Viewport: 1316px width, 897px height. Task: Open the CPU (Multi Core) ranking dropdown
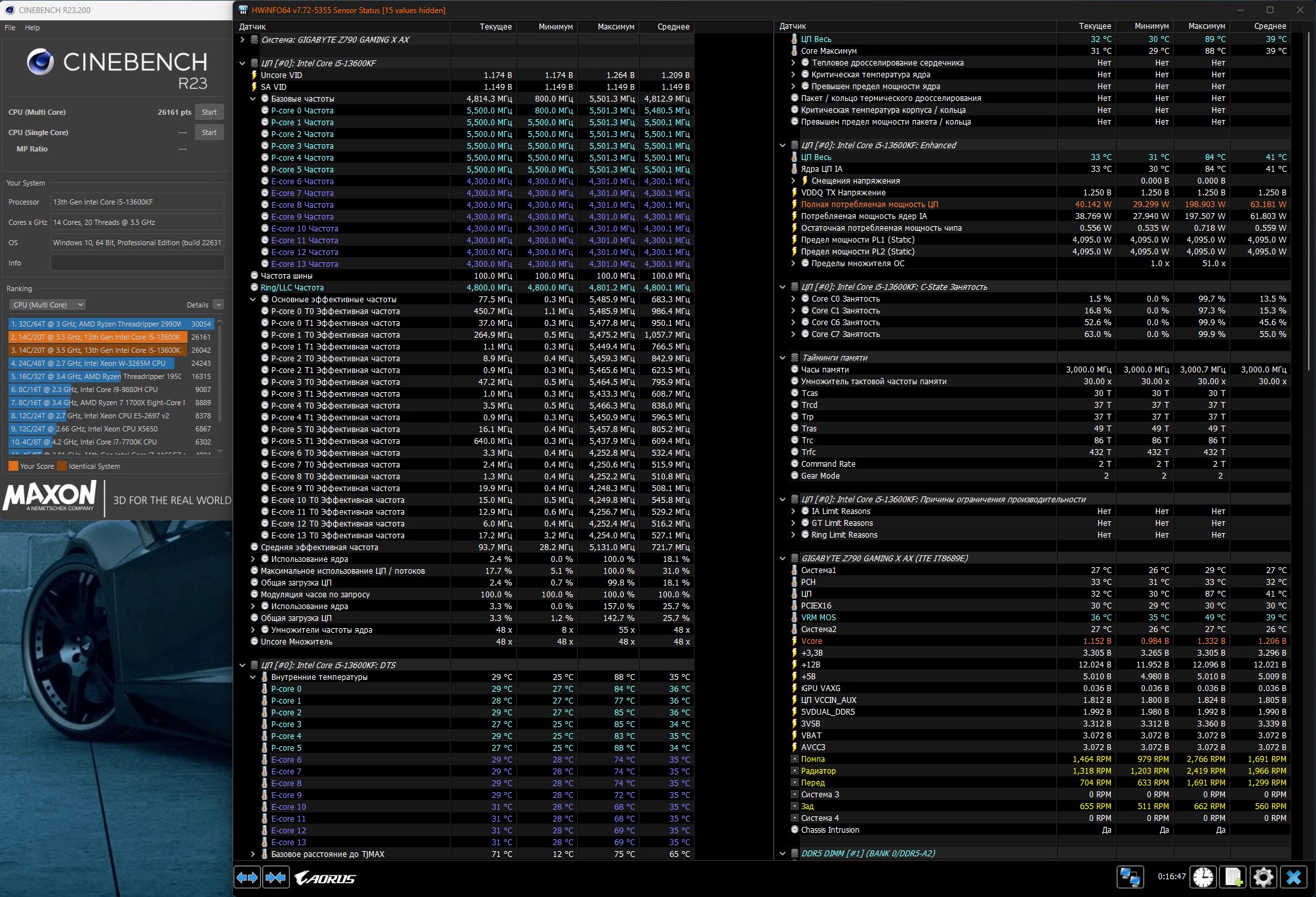pyautogui.click(x=47, y=305)
